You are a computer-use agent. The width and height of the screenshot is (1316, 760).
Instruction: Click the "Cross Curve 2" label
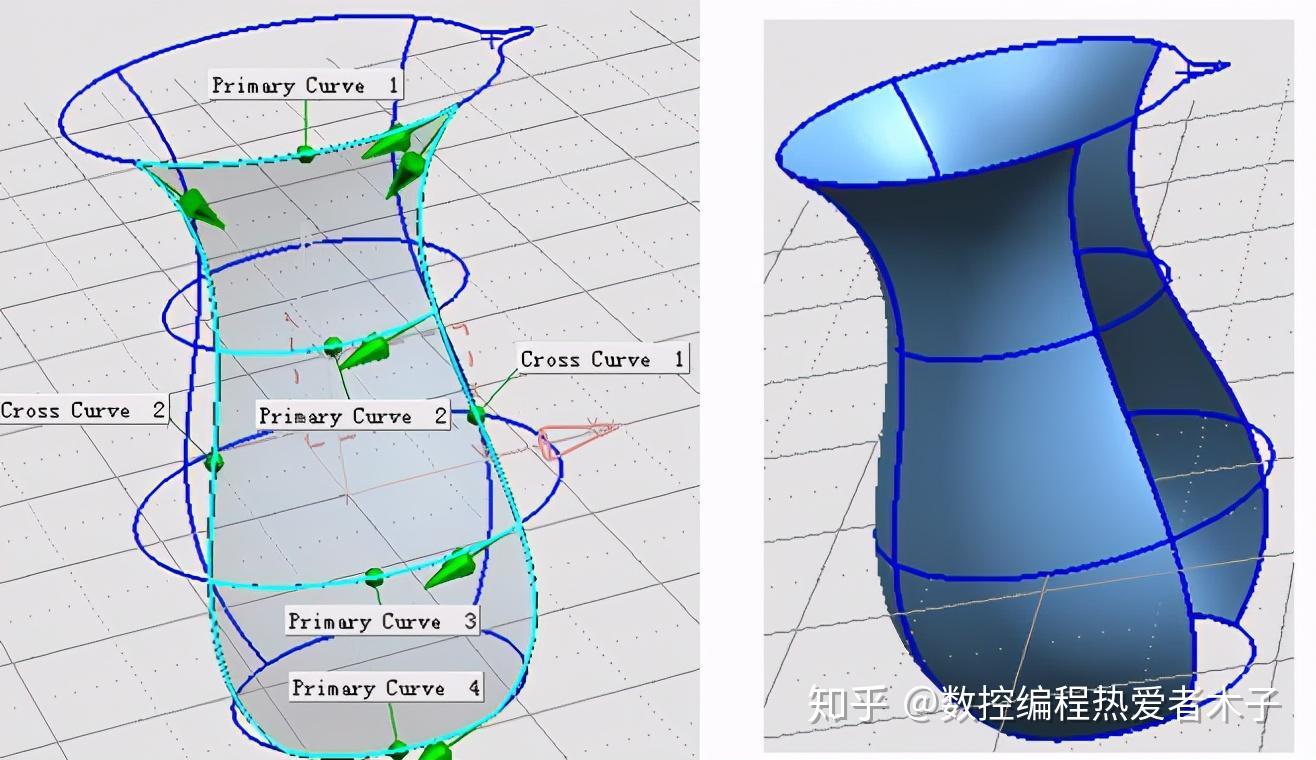tap(83, 410)
